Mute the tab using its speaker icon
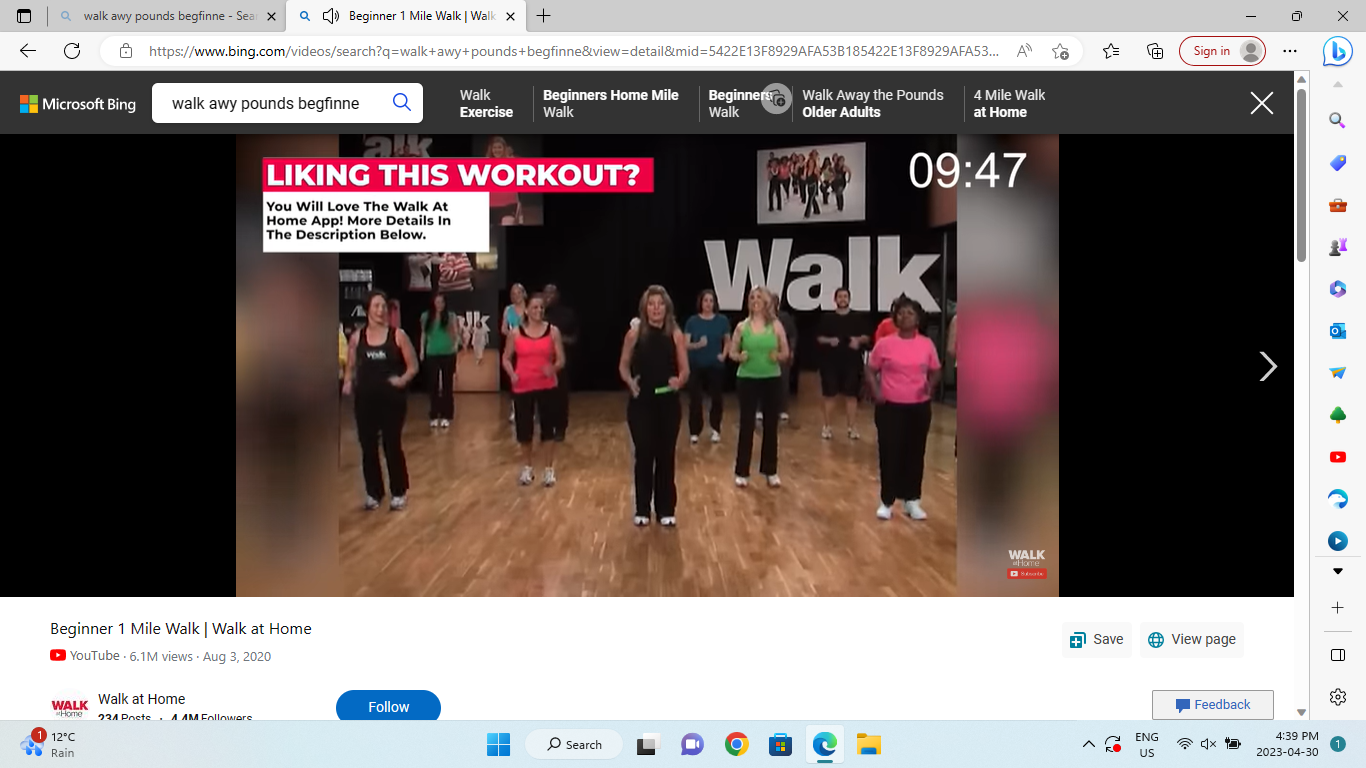The image size is (1366, 768). click(x=331, y=16)
